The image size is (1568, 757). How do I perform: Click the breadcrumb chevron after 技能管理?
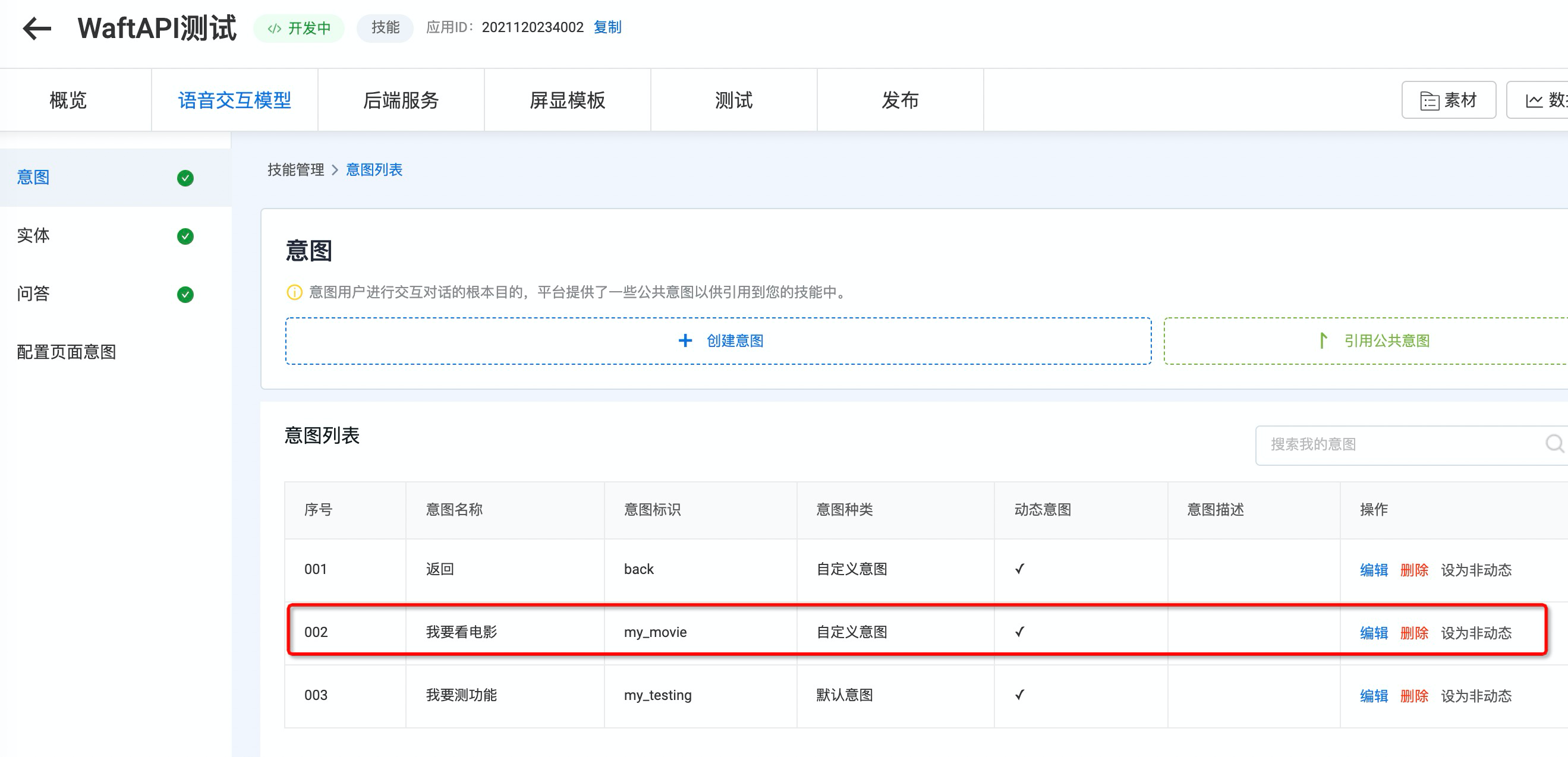[335, 170]
